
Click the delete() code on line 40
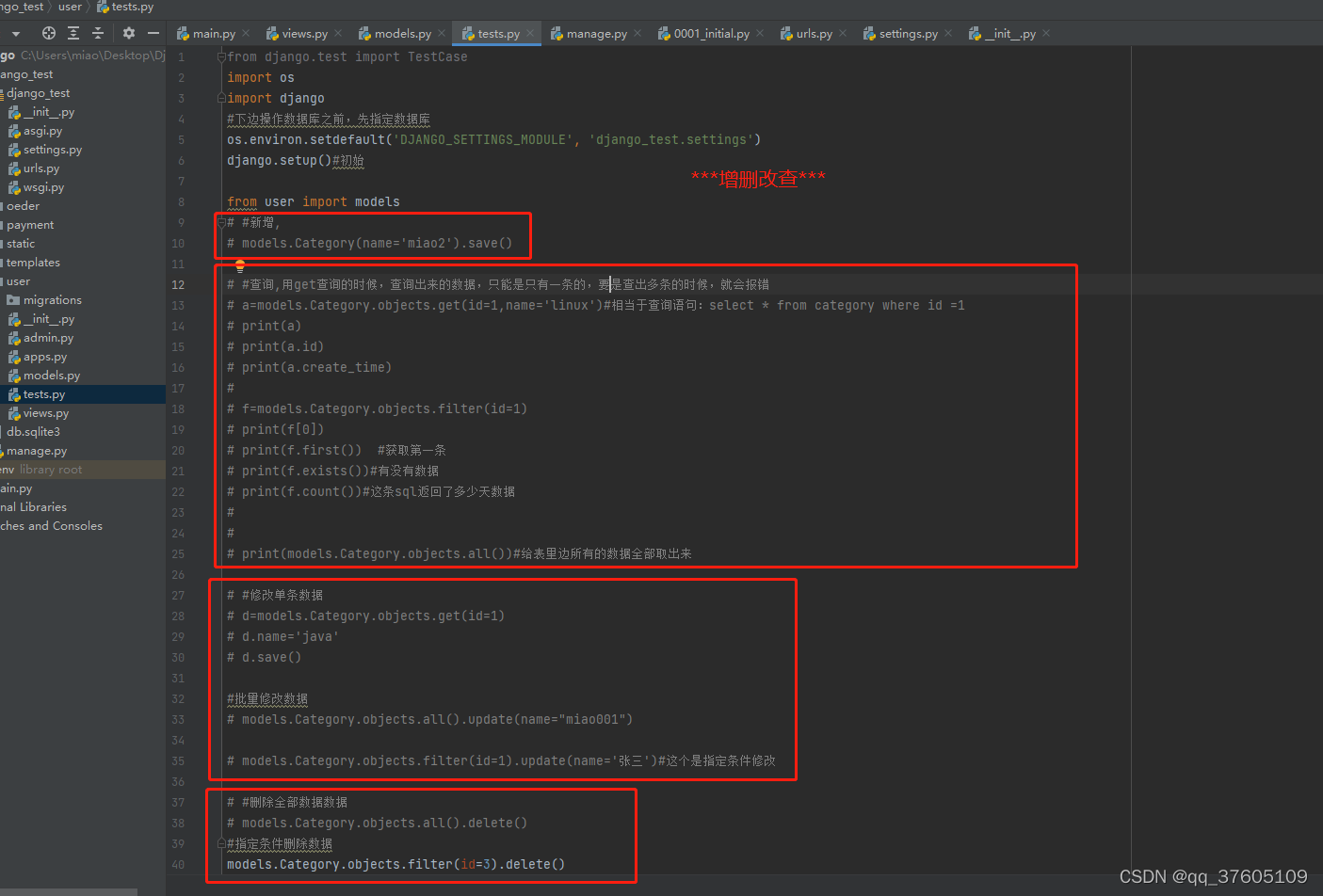click(535, 864)
